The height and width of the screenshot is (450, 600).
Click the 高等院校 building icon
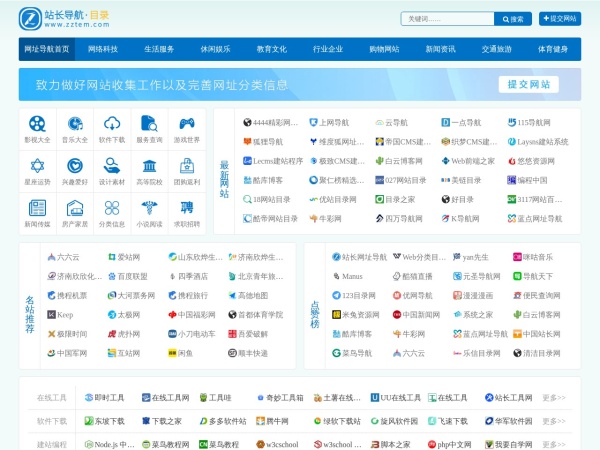[x=149, y=166]
